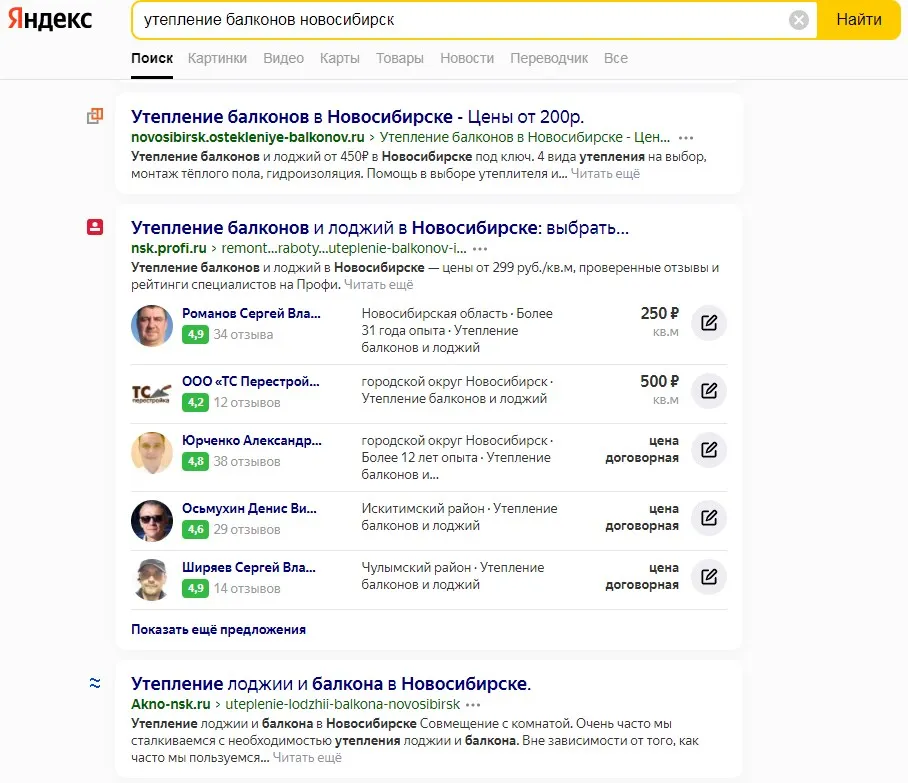Click 'цена договорная' in Осьмухин Денис row
The image size is (908, 783).
click(642, 517)
